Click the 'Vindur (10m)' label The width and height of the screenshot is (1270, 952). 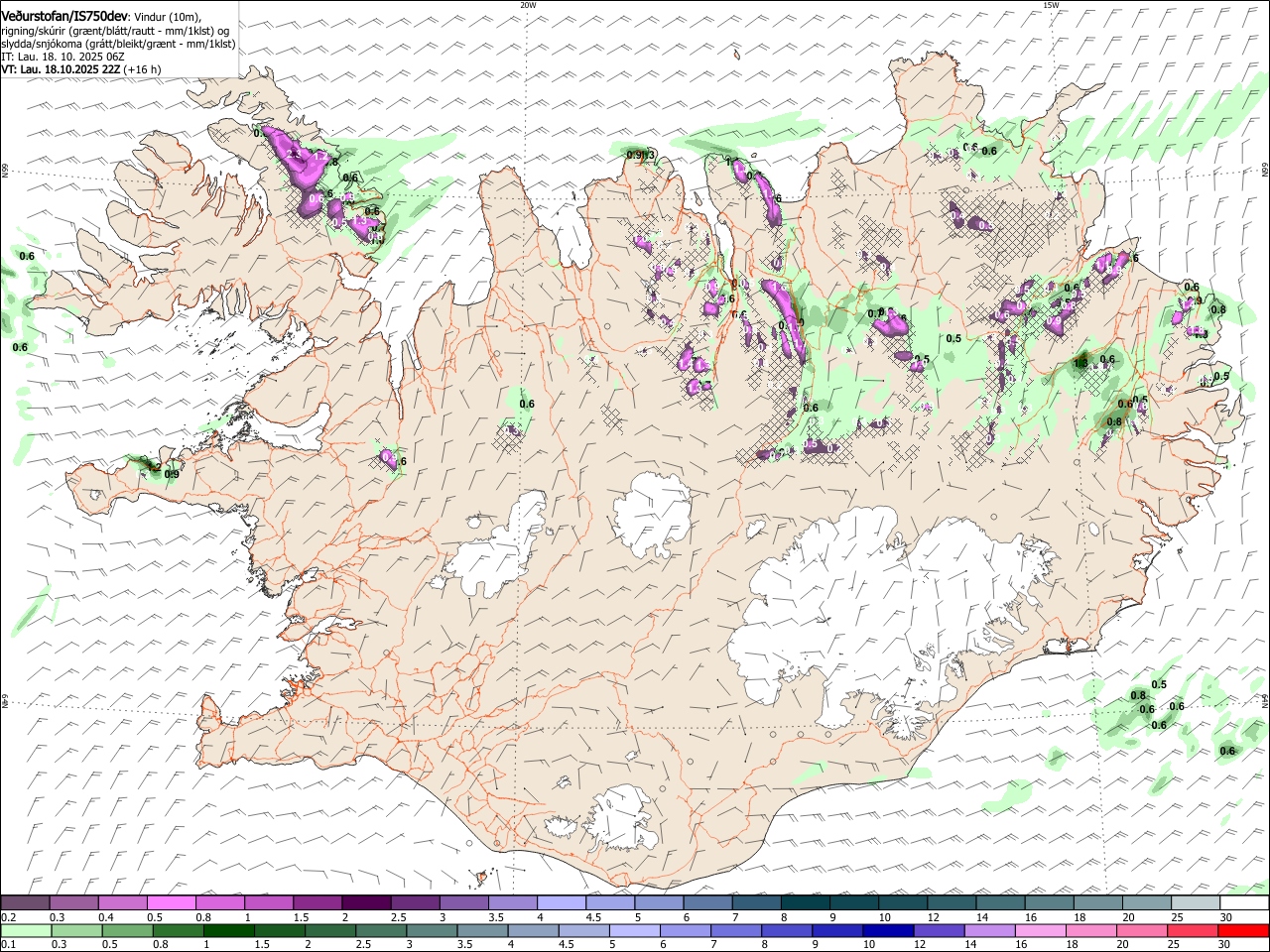(167, 18)
